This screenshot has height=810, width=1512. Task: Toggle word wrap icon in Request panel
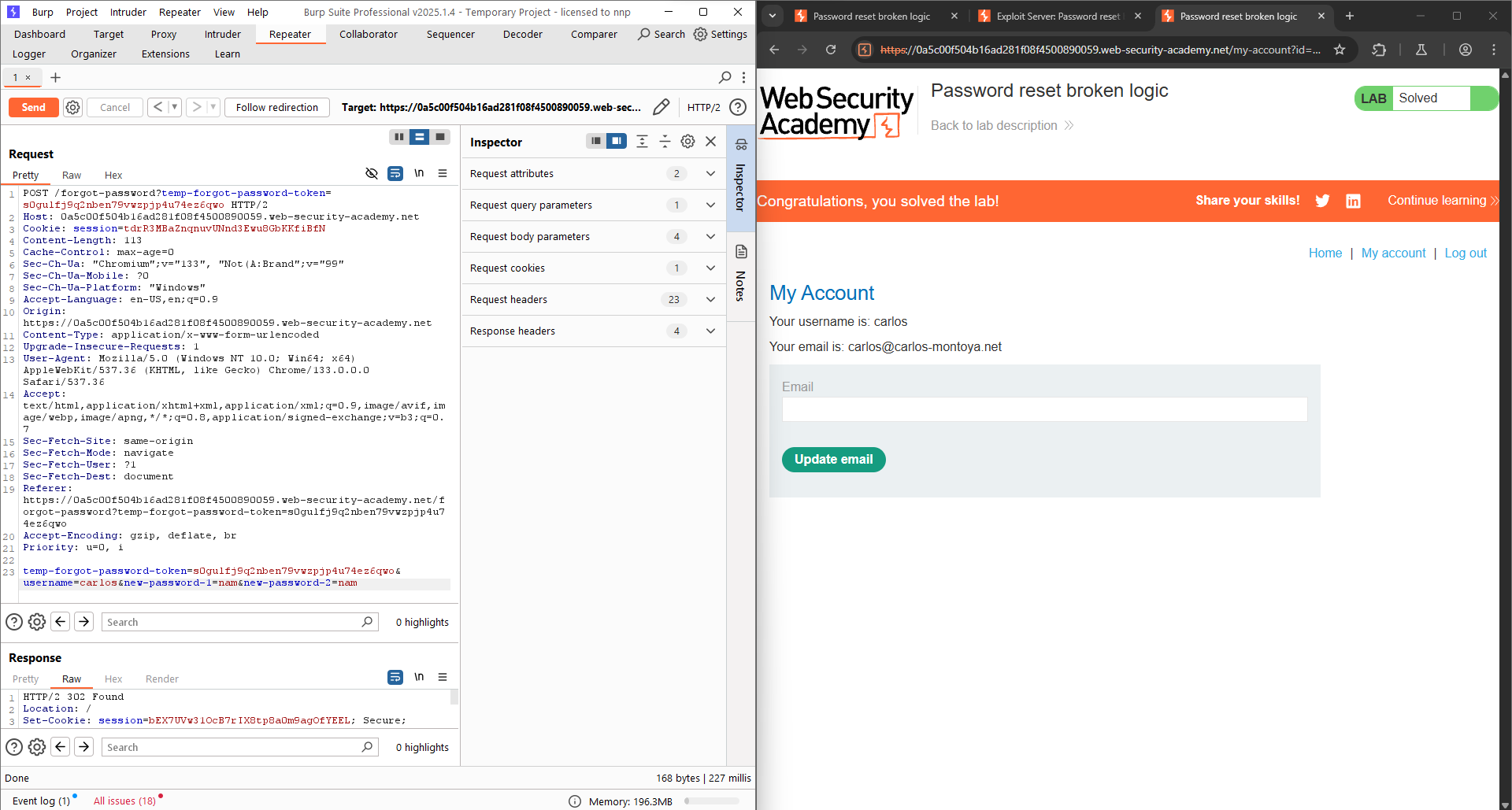pos(395,173)
